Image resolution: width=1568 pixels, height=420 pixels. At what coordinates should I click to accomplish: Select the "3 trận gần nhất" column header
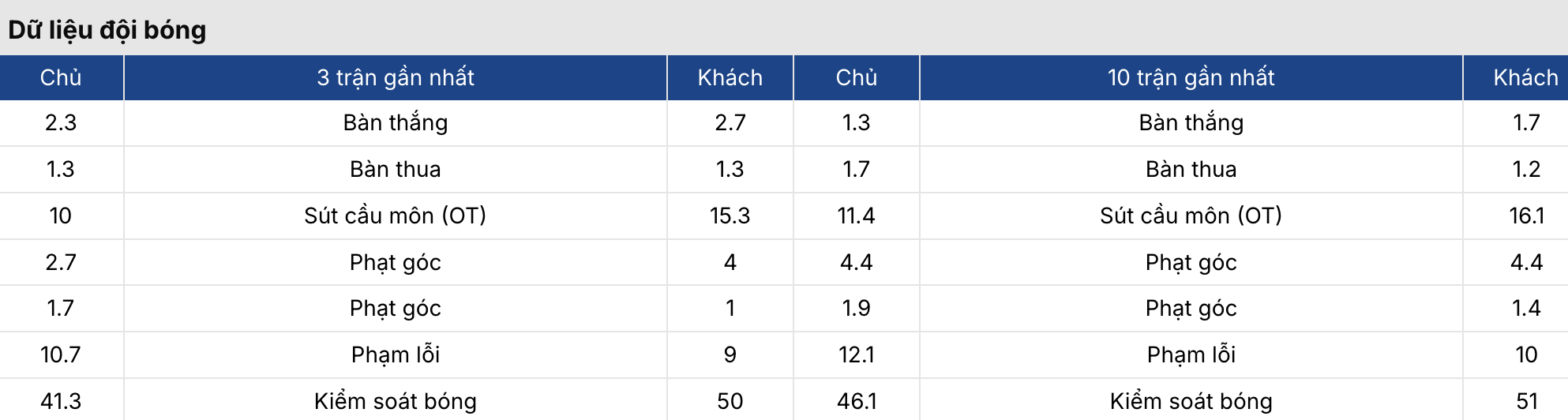tap(396, 77)
